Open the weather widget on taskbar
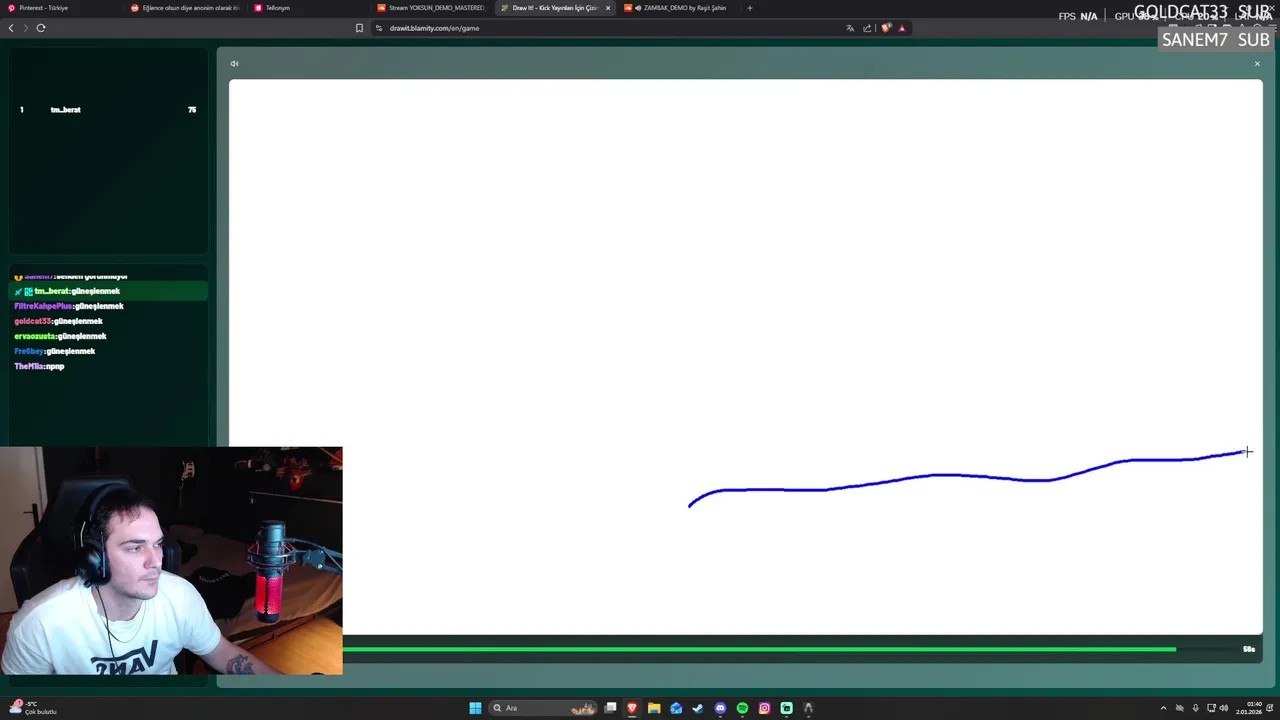 coord(32,708)
